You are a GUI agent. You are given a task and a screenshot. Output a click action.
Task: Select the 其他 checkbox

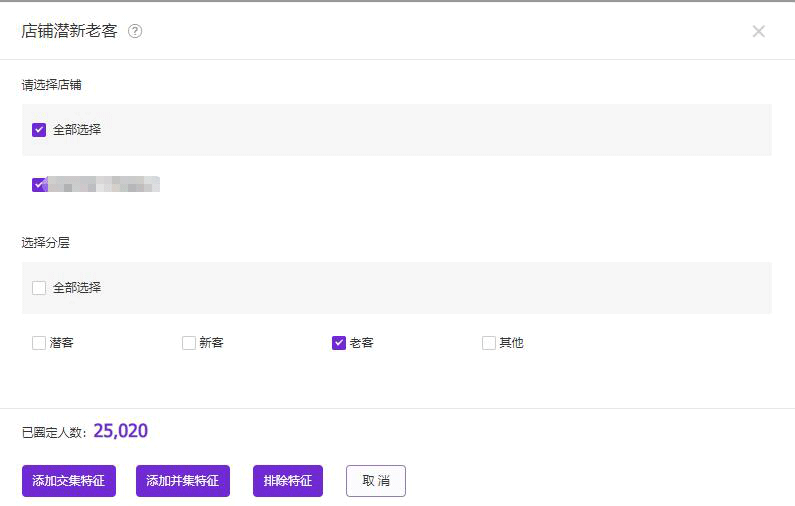click(x=489, y=343)
